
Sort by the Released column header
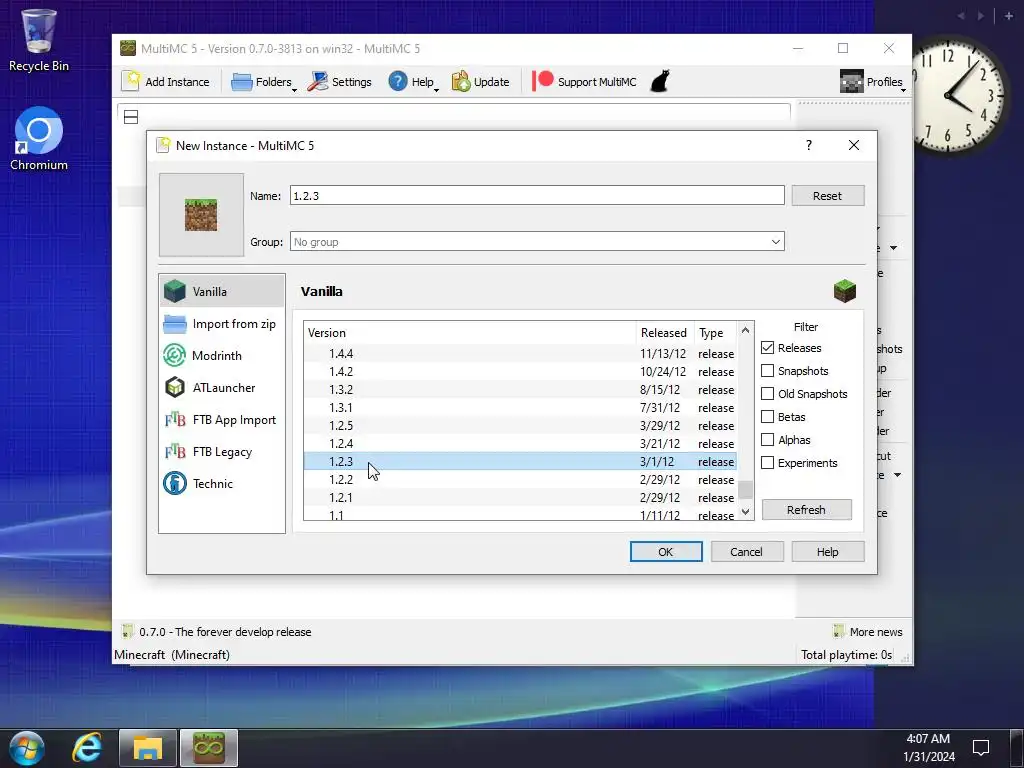click(x=665, y=332)
